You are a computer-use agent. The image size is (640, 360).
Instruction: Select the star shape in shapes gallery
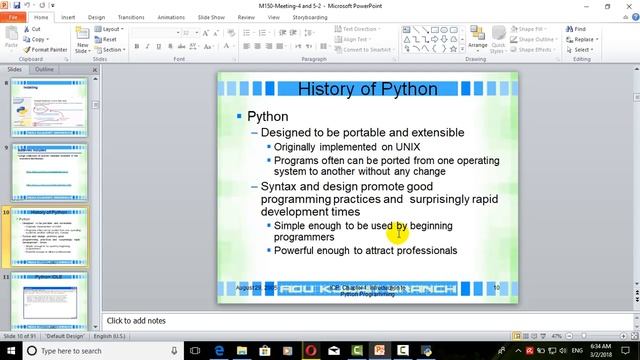pyautogui.click(x=453, y=49)
